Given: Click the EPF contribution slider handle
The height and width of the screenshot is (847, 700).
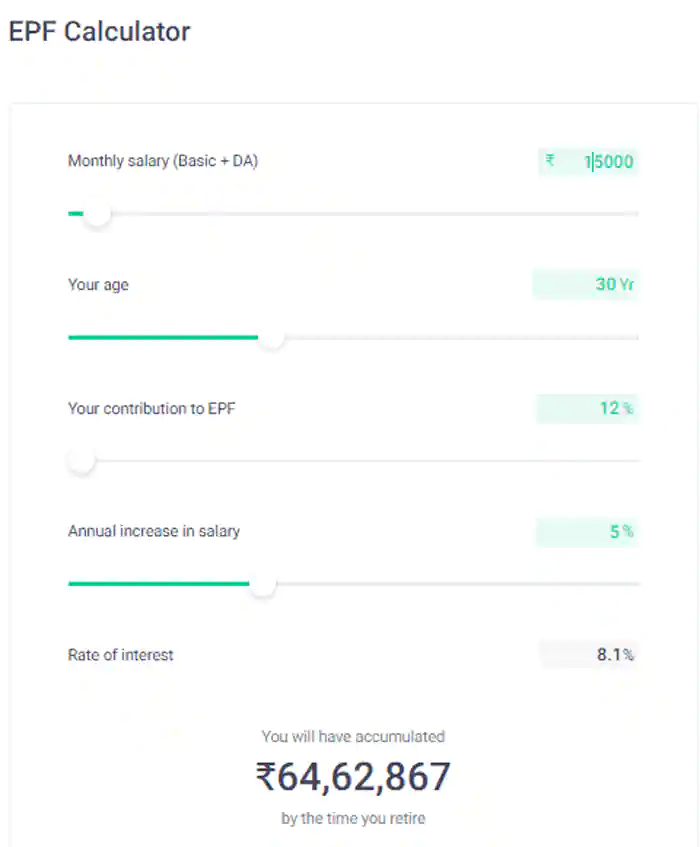Looking at the screenshot, I should click(81, 461).
